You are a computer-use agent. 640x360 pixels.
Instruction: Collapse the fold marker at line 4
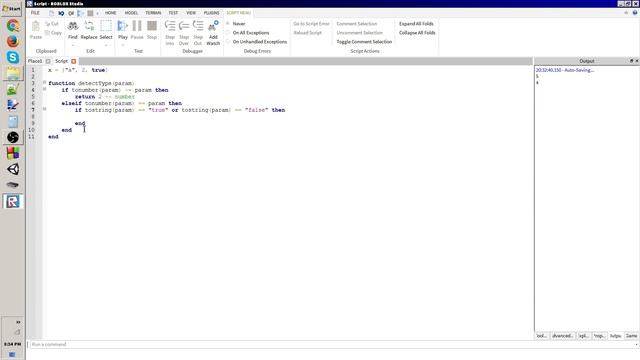tap(44, 89)
